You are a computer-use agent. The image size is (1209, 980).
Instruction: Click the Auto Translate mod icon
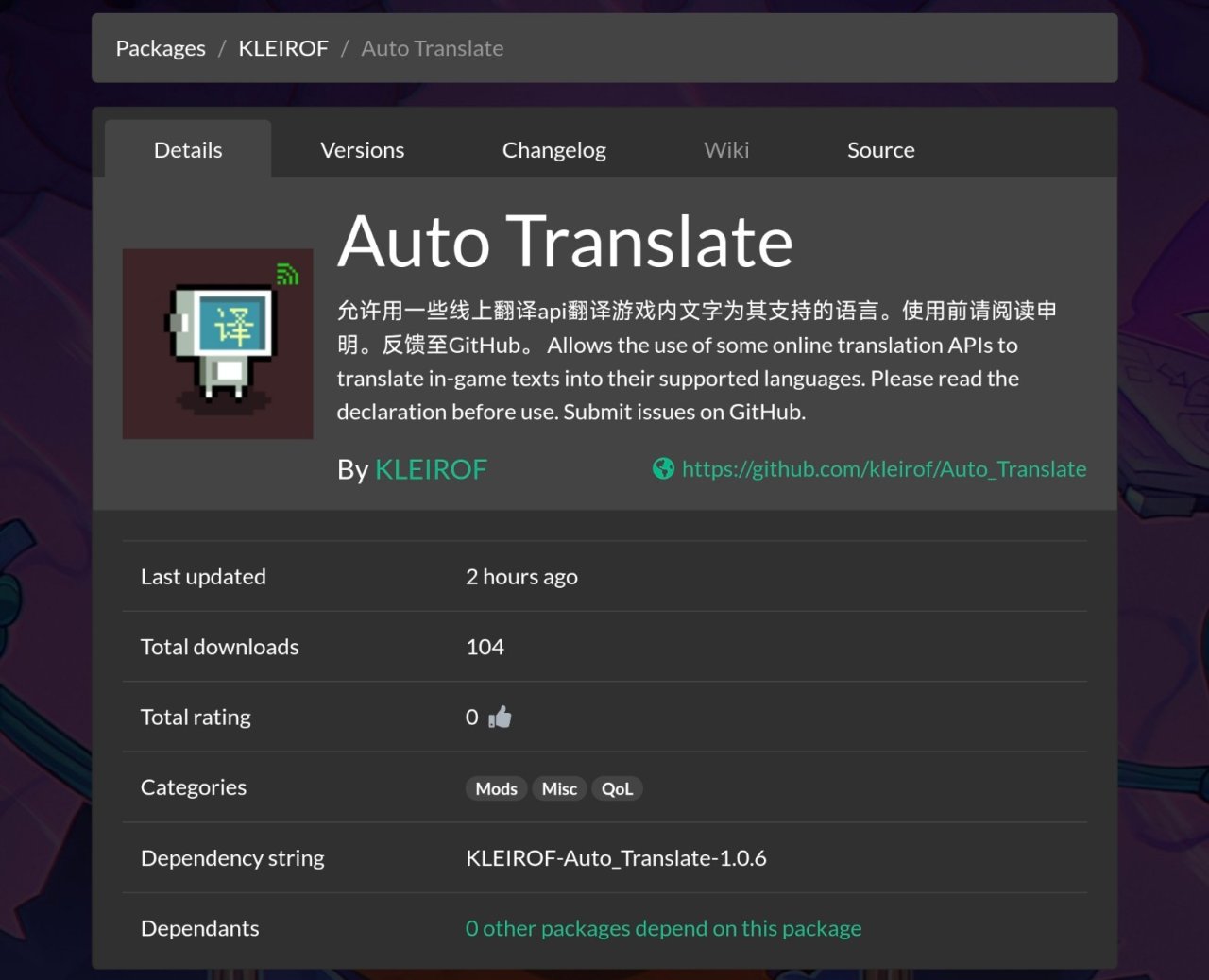217,344
